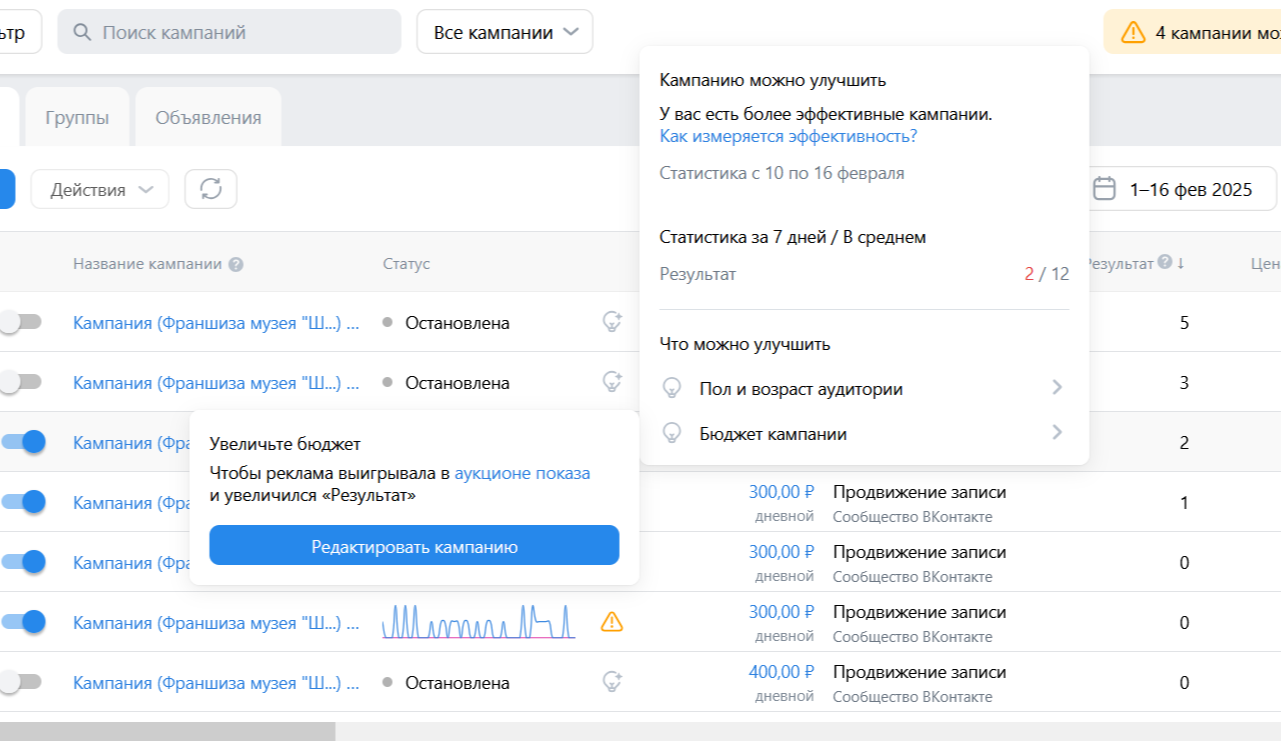1281x741 pixels.
Task: Click the yellow warning triangle in campaign row
Action: tap(611, 622)
